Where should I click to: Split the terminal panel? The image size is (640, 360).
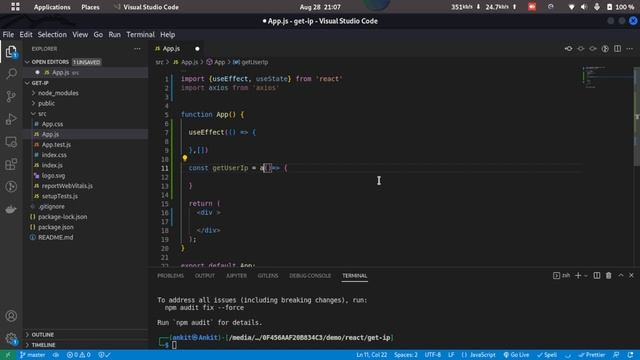click(597, 276)
